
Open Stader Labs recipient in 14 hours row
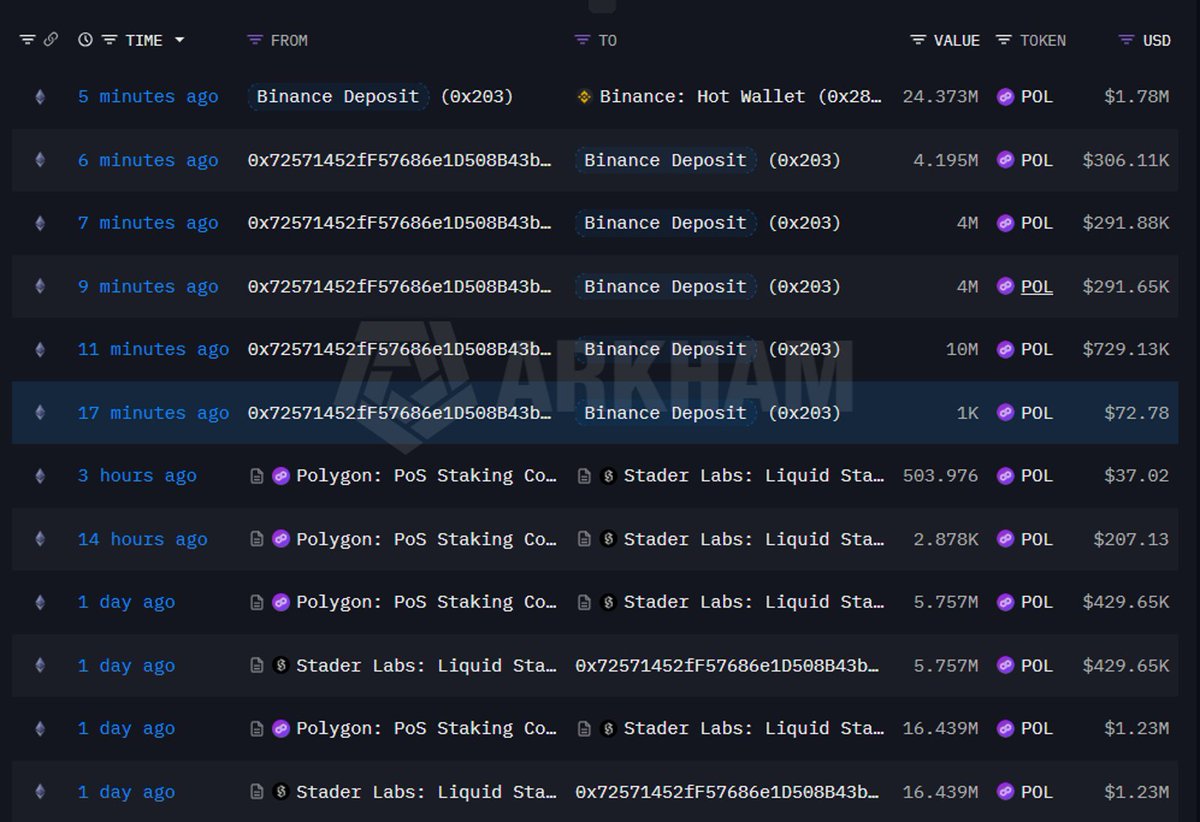click(x=753, y=539)
